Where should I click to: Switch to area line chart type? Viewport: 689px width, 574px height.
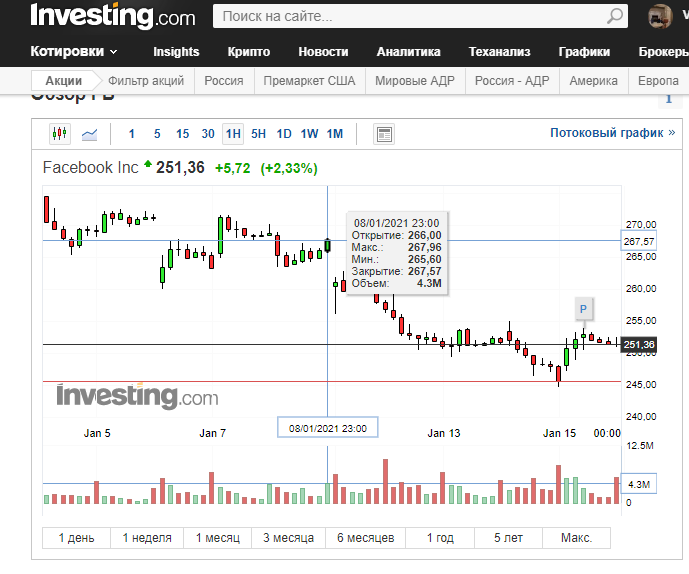click(90, 134)
